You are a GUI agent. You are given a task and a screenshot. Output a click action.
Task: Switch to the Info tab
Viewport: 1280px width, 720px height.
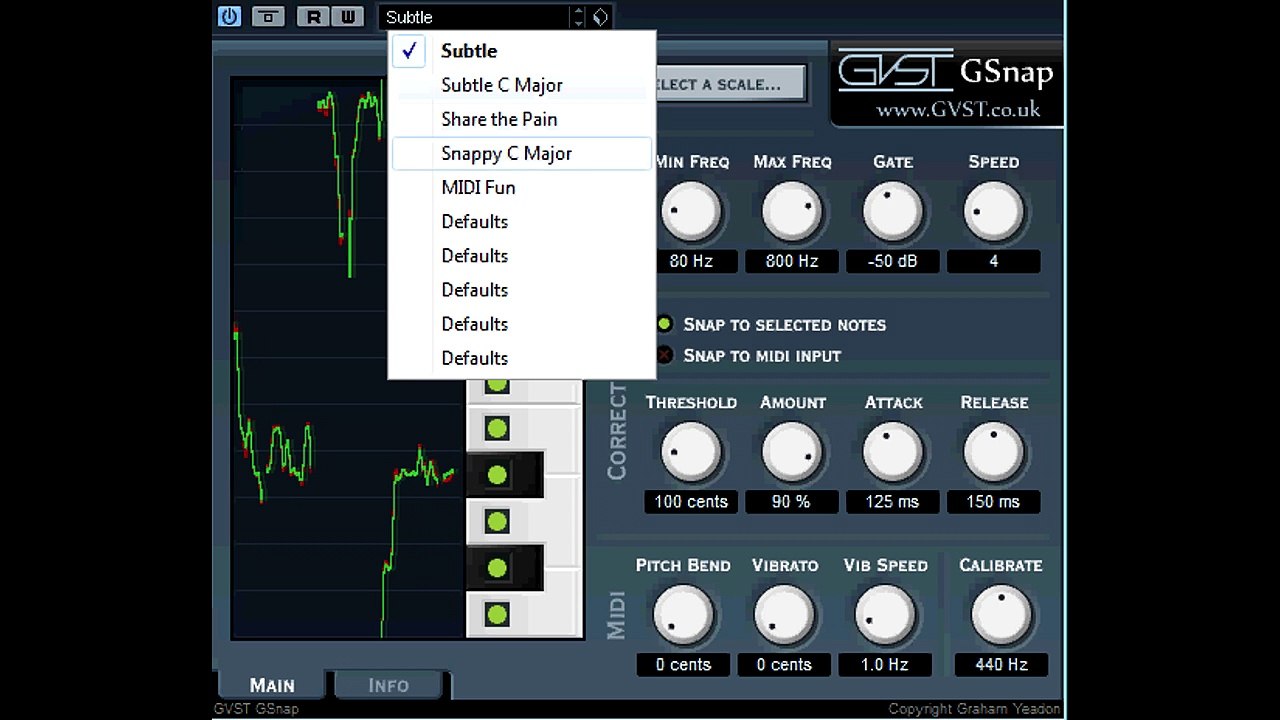coord(389,685)
